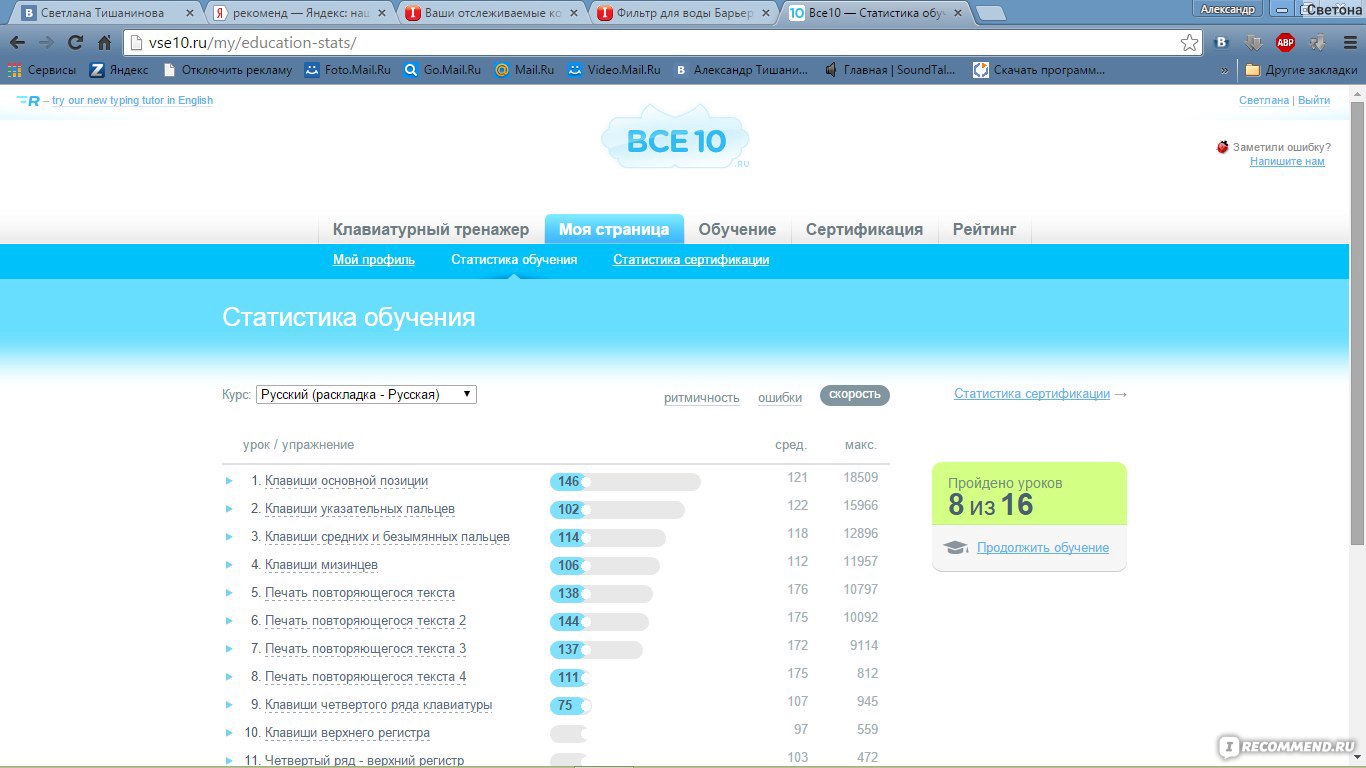Expand lesson 1 Клавиши основной позиции arrow
The width and height of the screenshot is (1366, 768).
click(229, 481)
